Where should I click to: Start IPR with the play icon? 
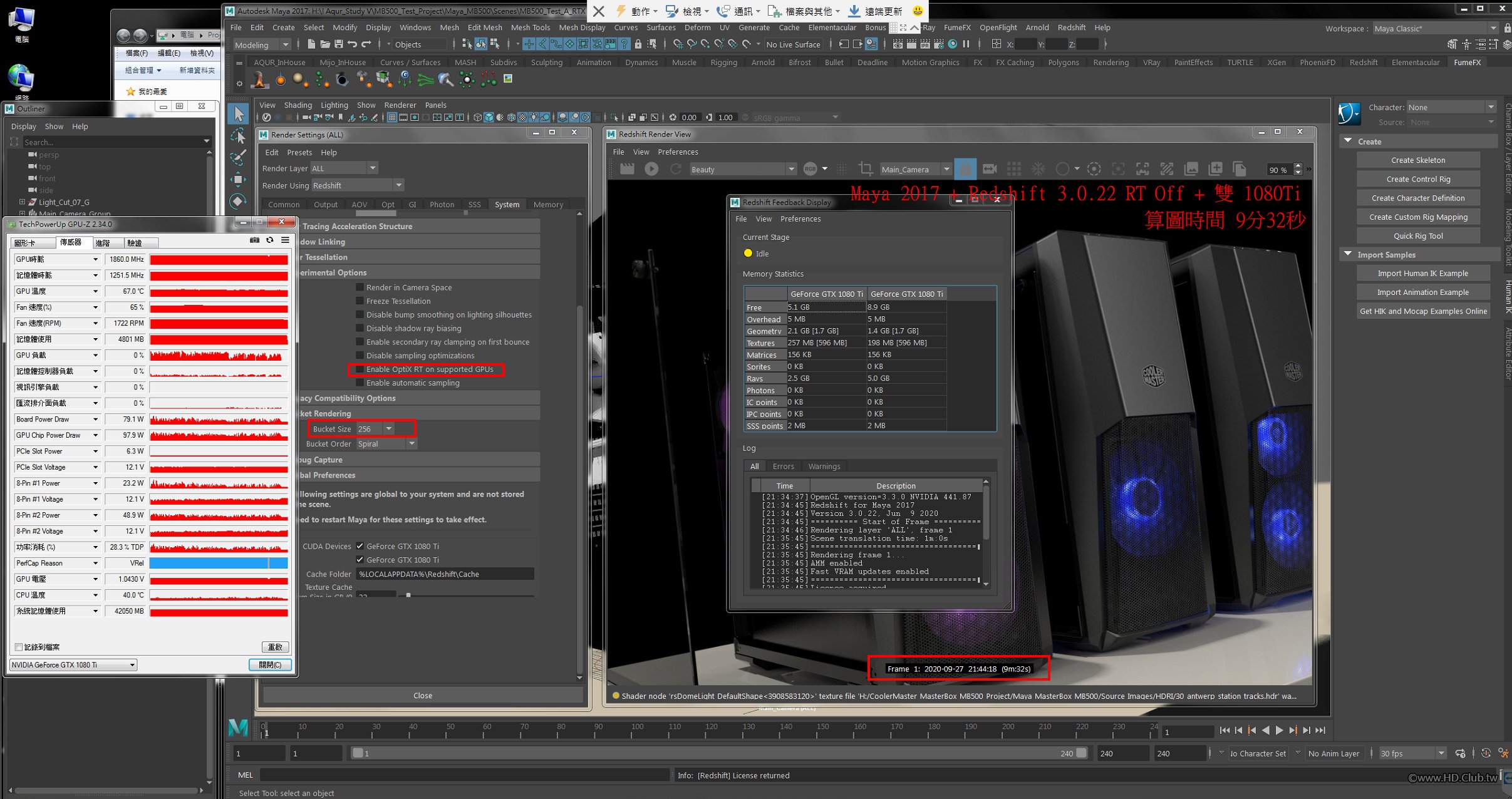click(651, 169)
